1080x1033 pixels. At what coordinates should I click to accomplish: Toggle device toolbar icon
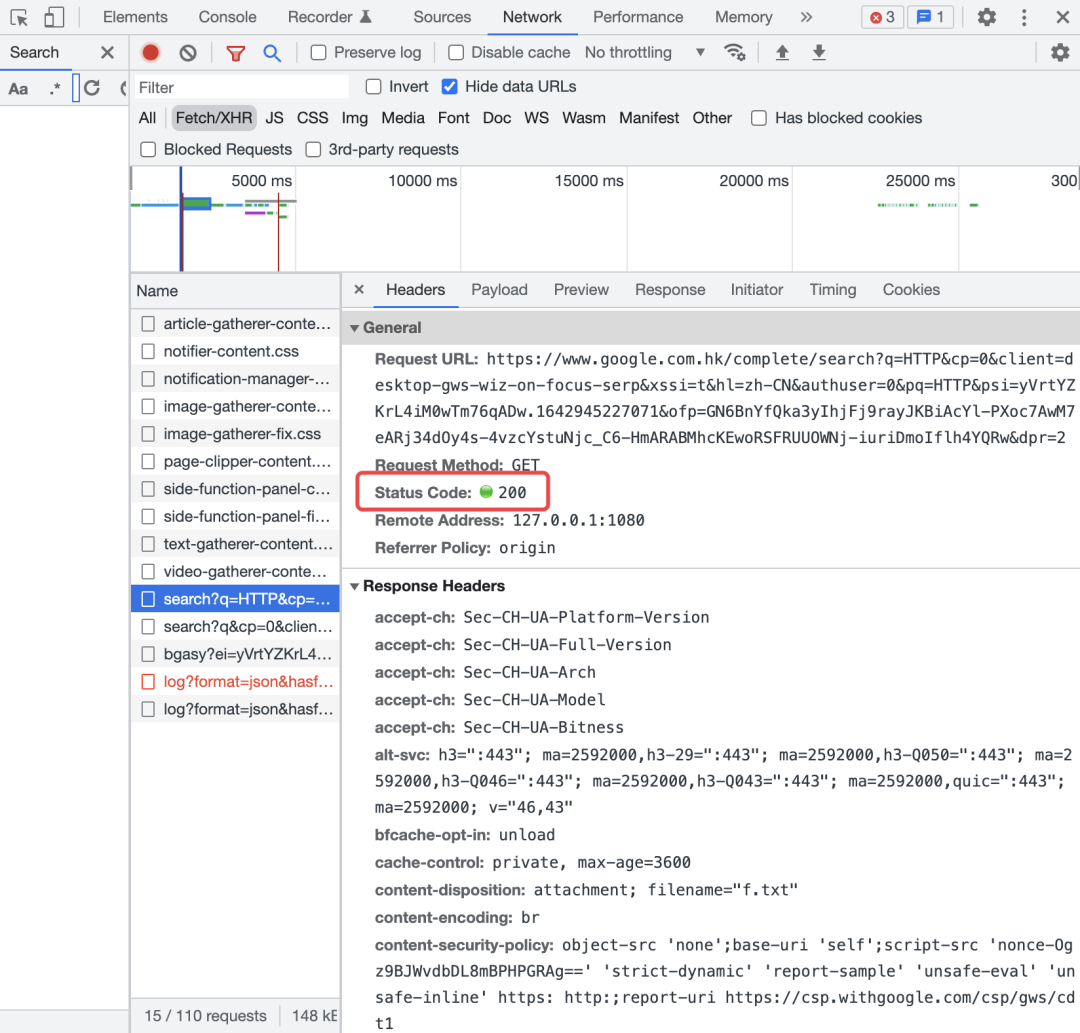(54, 17)
